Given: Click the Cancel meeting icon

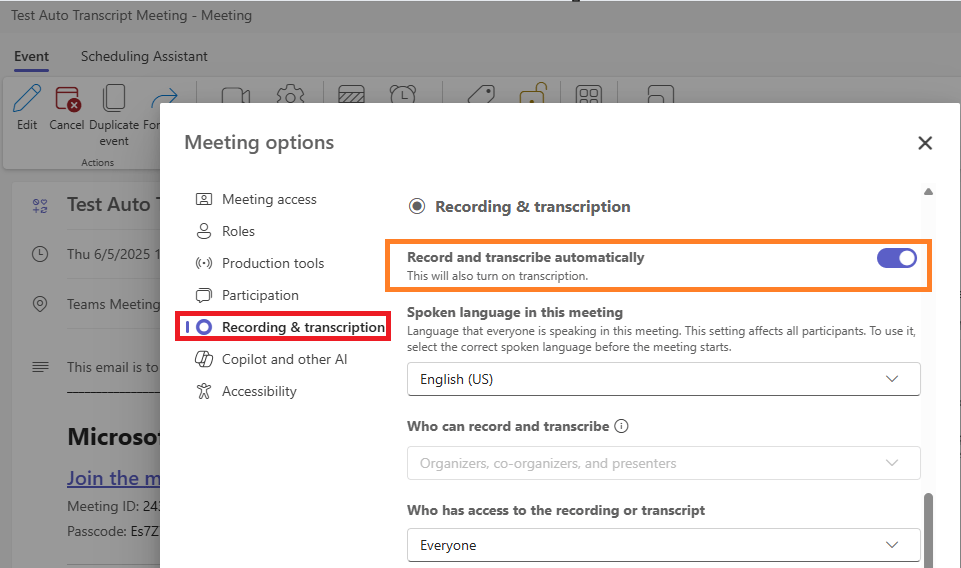Looking at the screenshot, I should [x=67, y=100].
